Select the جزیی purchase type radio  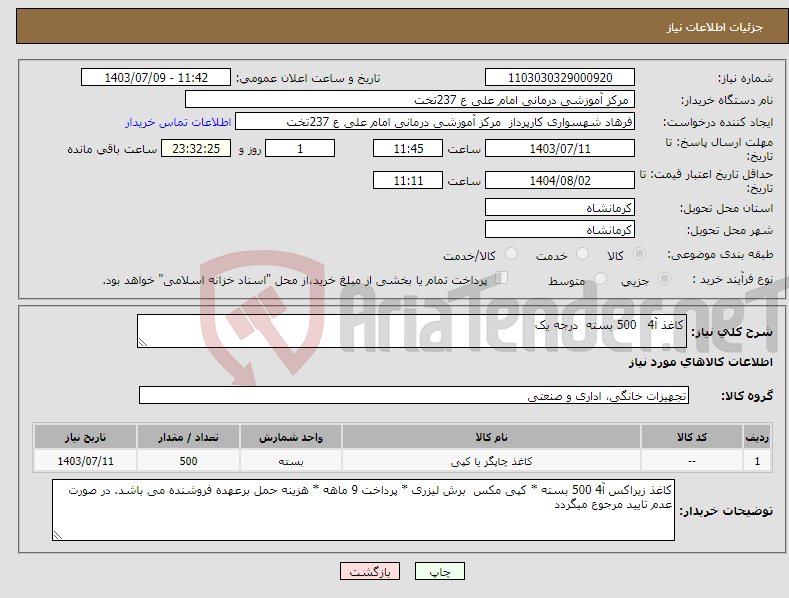(664, 278)
